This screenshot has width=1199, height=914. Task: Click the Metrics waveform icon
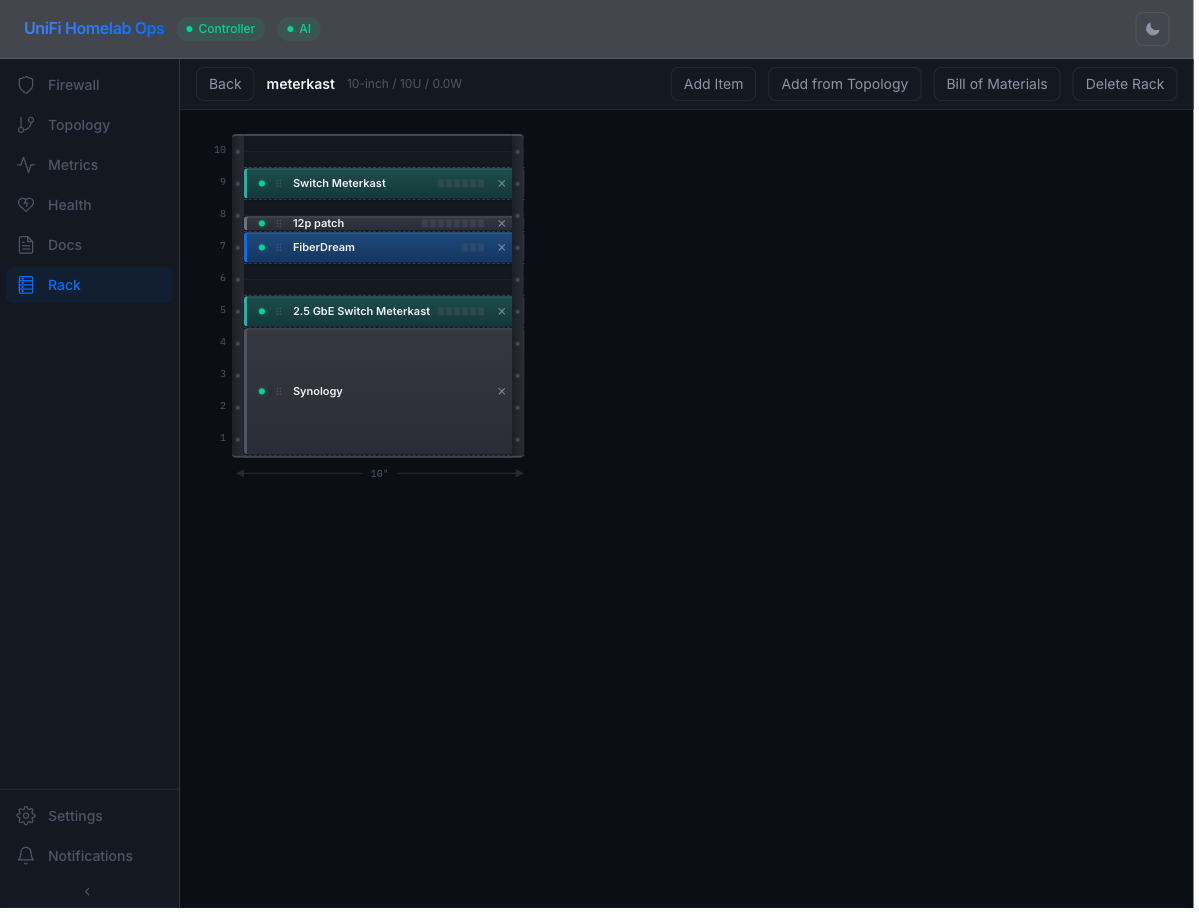click(26, 165)
